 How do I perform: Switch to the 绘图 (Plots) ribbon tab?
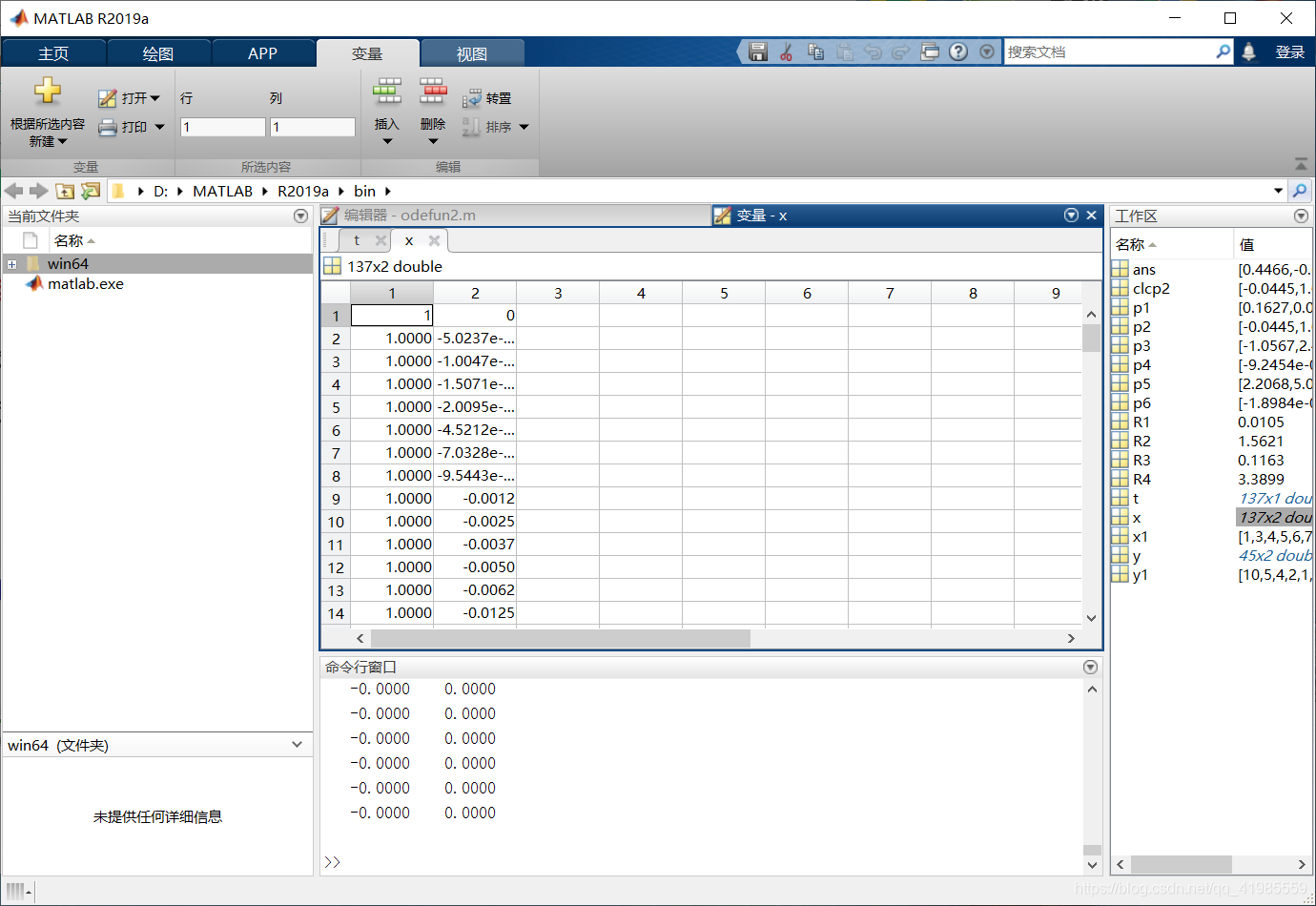pos(158,53)
